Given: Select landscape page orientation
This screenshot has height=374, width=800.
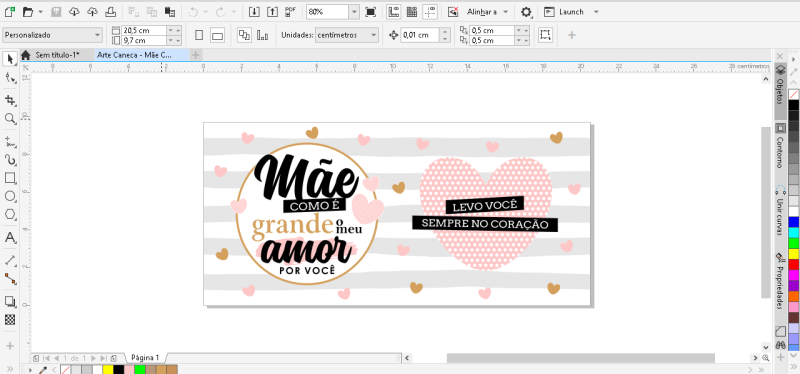Looking at the screenshot, I should (x=218, y=35).
